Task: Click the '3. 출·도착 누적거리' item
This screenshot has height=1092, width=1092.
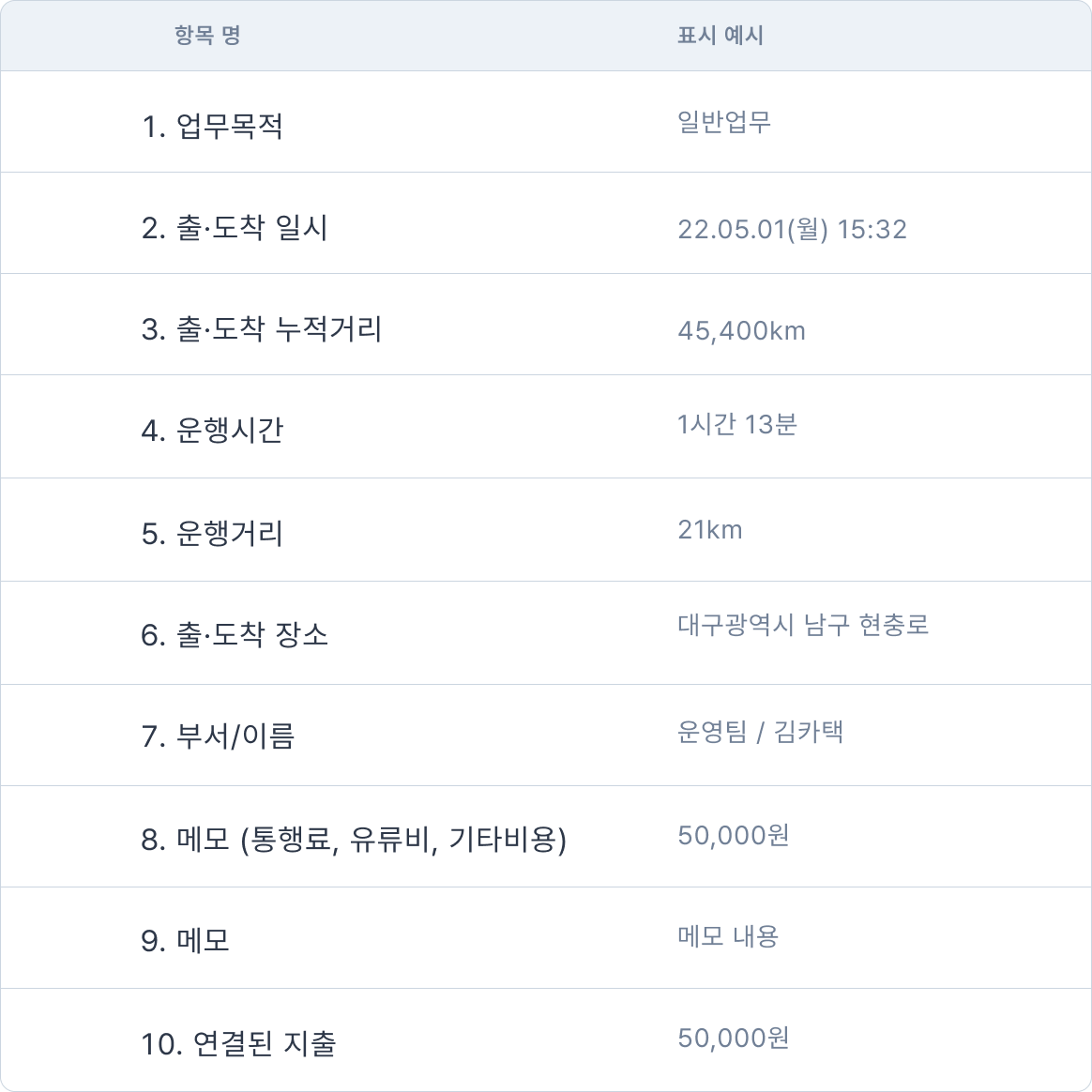Action: click(262, 329)
